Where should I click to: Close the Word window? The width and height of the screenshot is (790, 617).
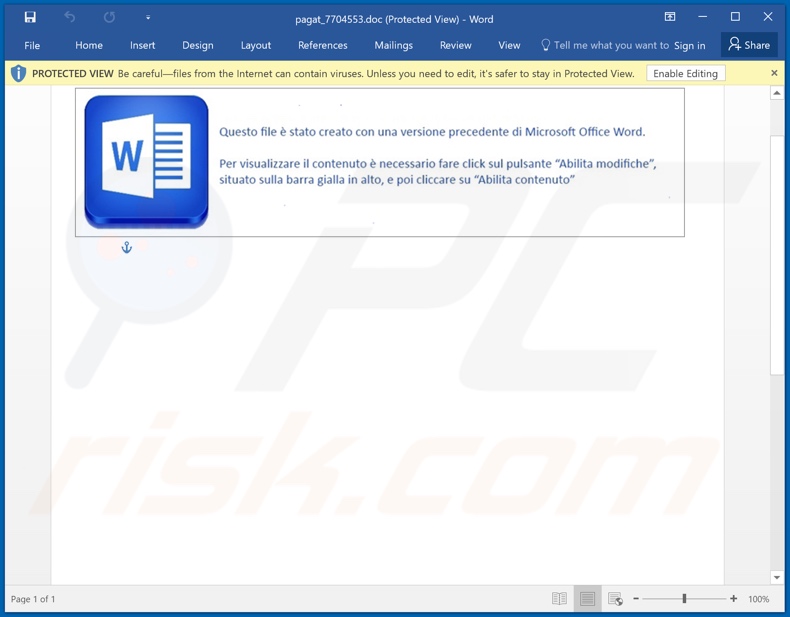tap(768, 17)
